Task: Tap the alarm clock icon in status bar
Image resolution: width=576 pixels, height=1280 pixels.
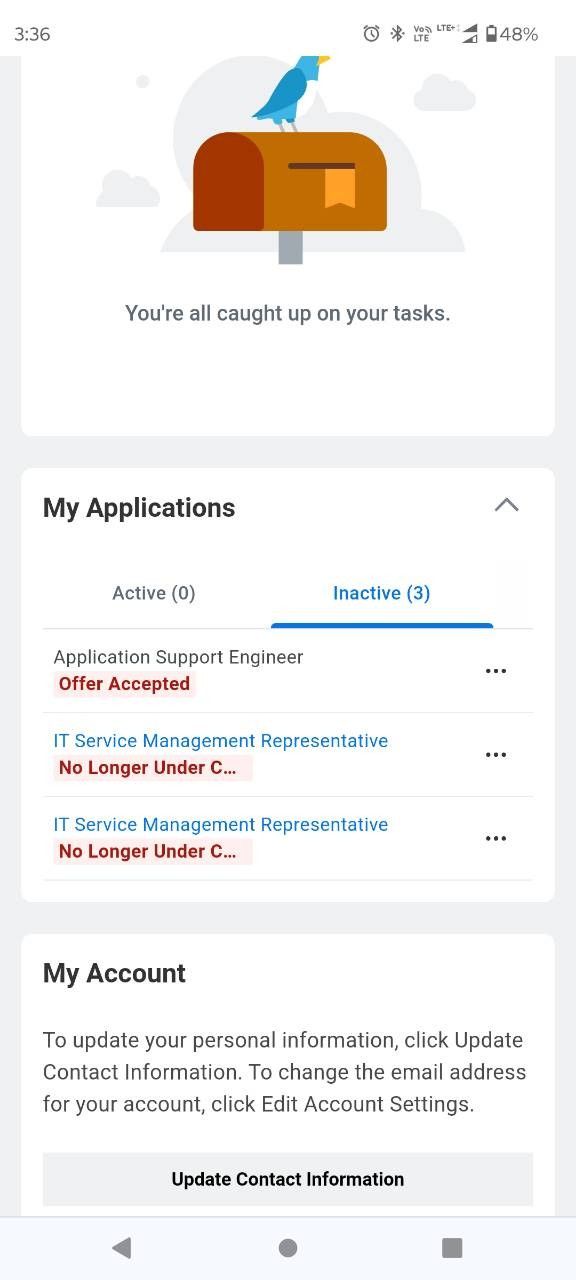Action: tap(371, 34)
